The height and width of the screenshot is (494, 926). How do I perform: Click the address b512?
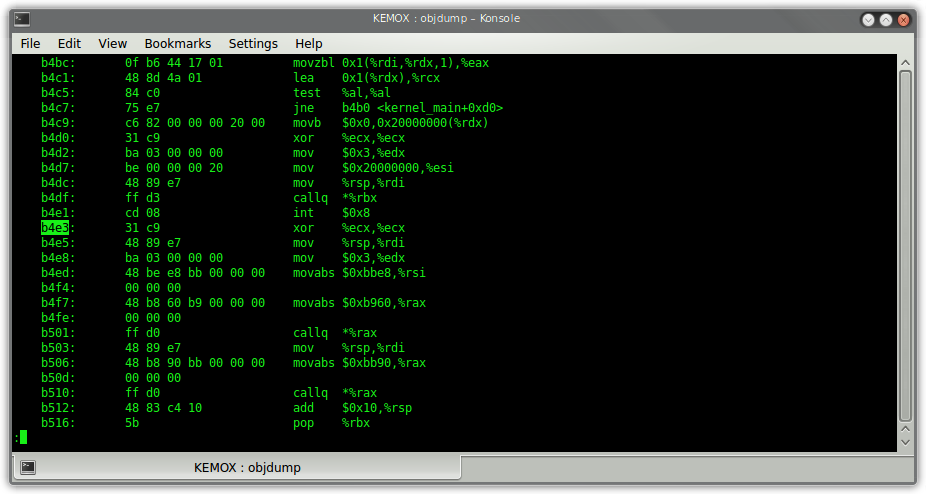[58, 408]
